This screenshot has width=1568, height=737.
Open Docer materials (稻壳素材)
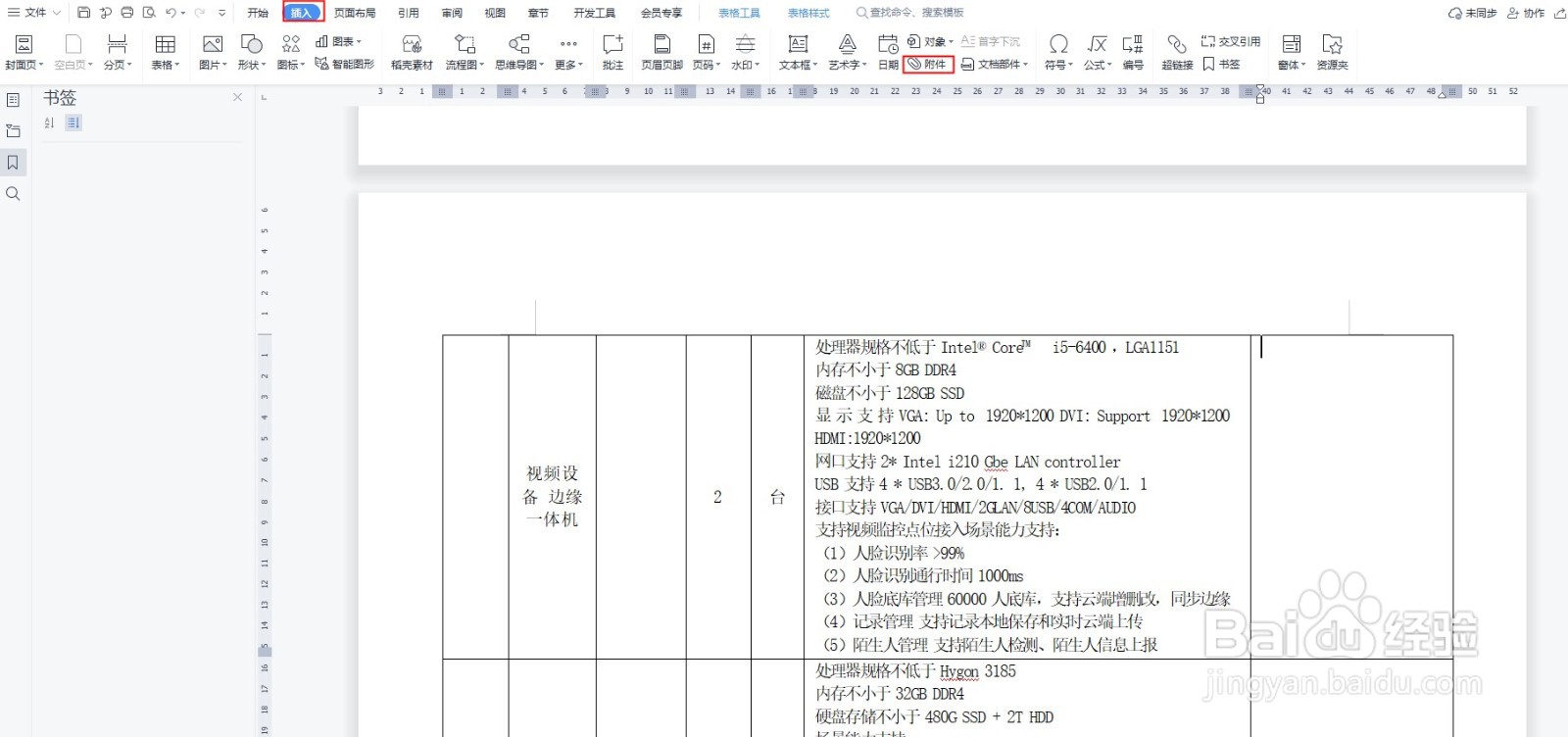(x=412, y=52)
